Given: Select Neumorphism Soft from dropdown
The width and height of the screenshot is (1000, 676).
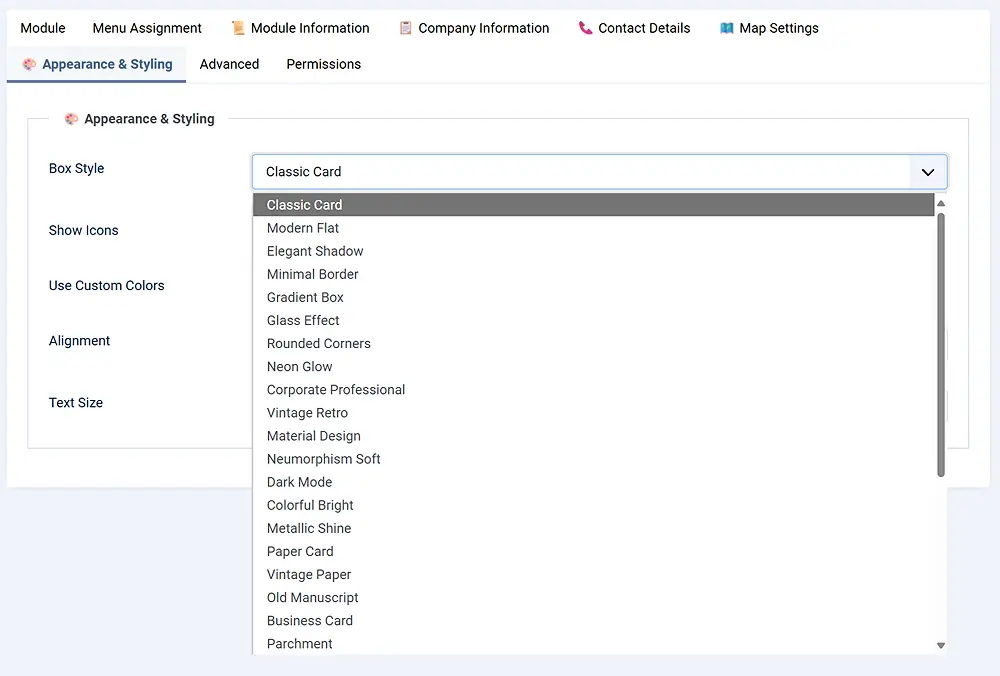Looking at the screenshot, I should [323, 459].
